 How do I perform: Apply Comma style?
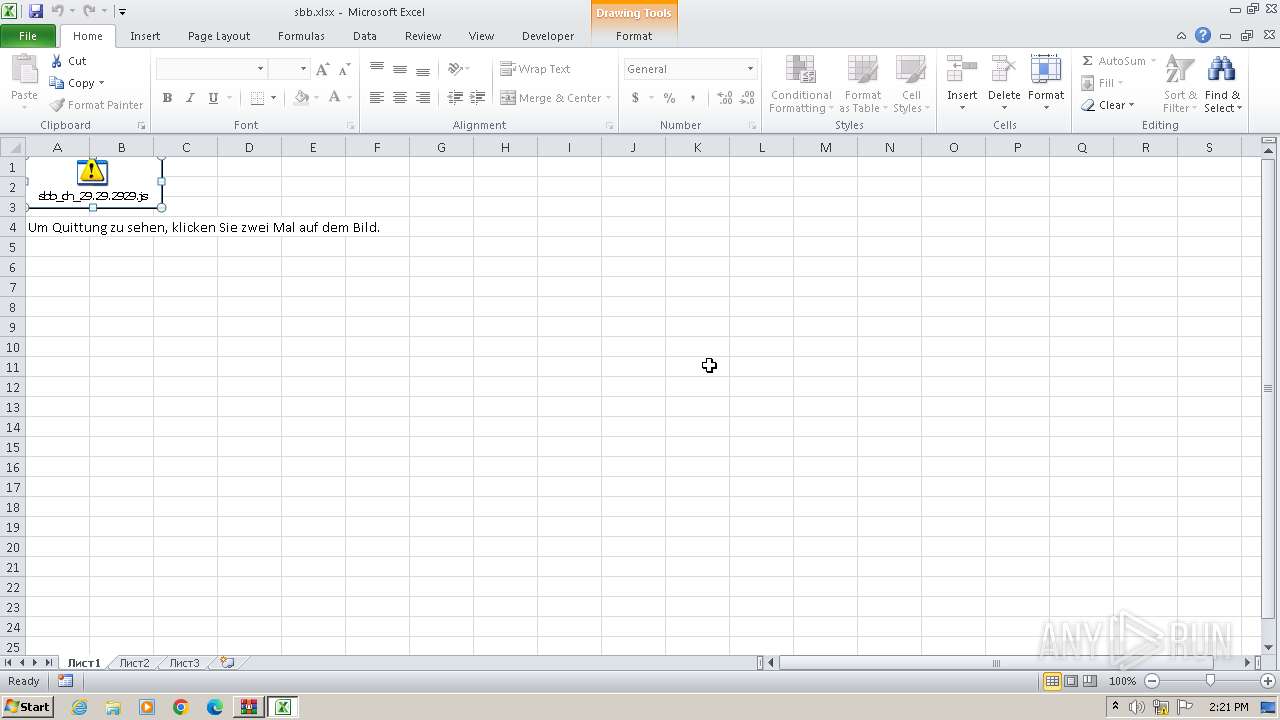pos(693,98)
